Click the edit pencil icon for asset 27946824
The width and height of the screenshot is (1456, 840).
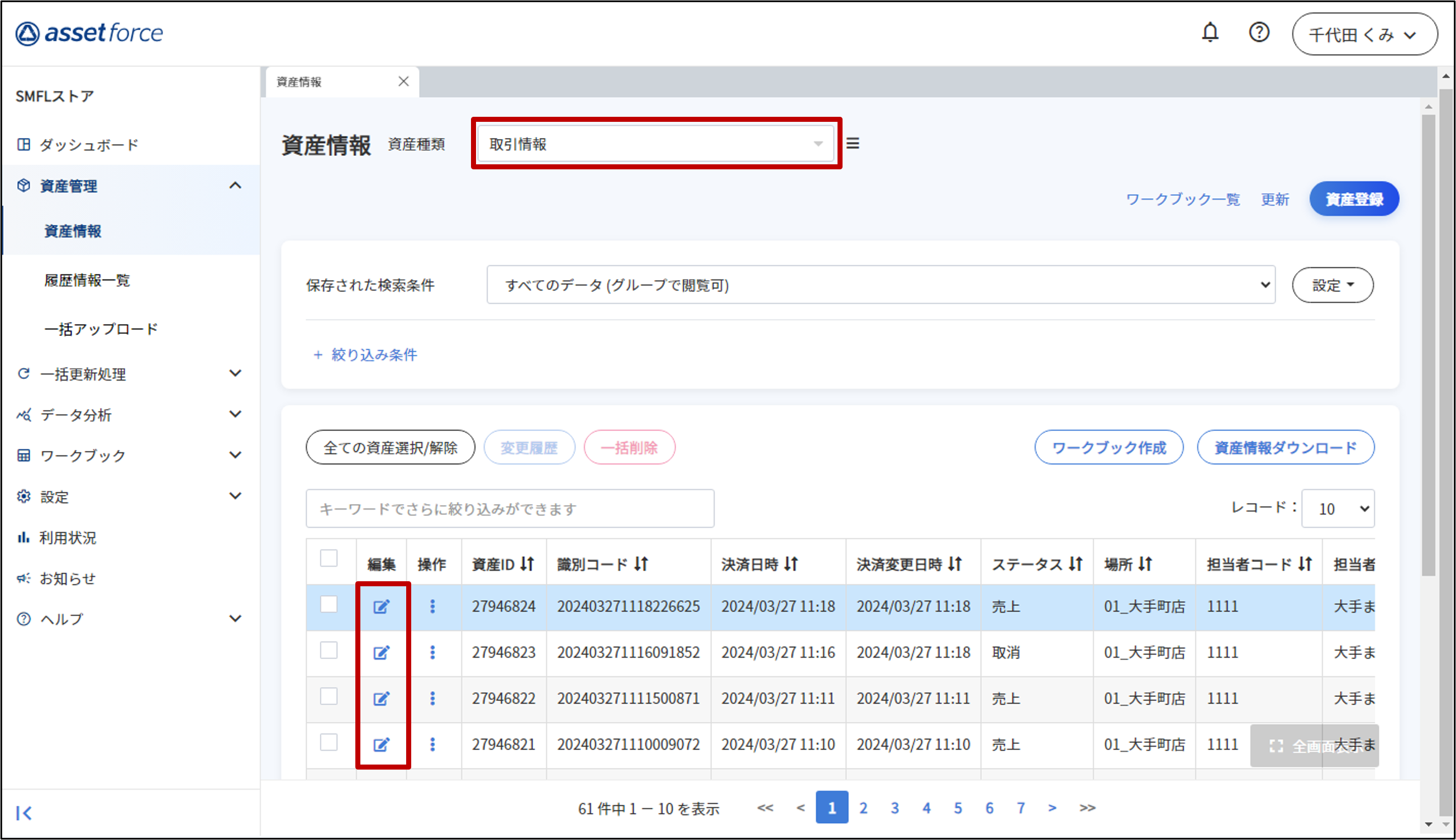click(381, 606)
